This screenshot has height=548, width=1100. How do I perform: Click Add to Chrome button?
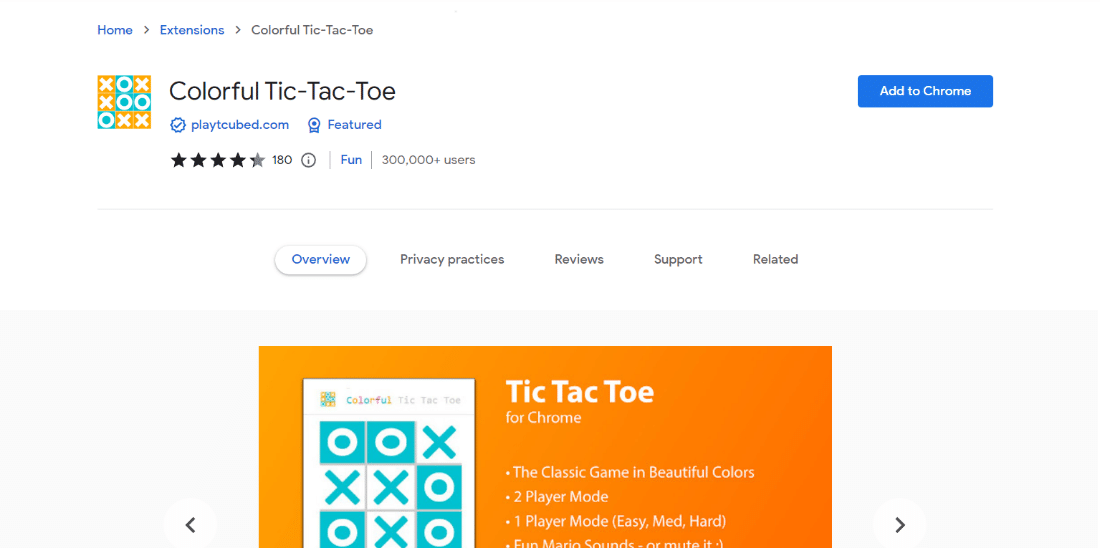(x=925, y=91)
